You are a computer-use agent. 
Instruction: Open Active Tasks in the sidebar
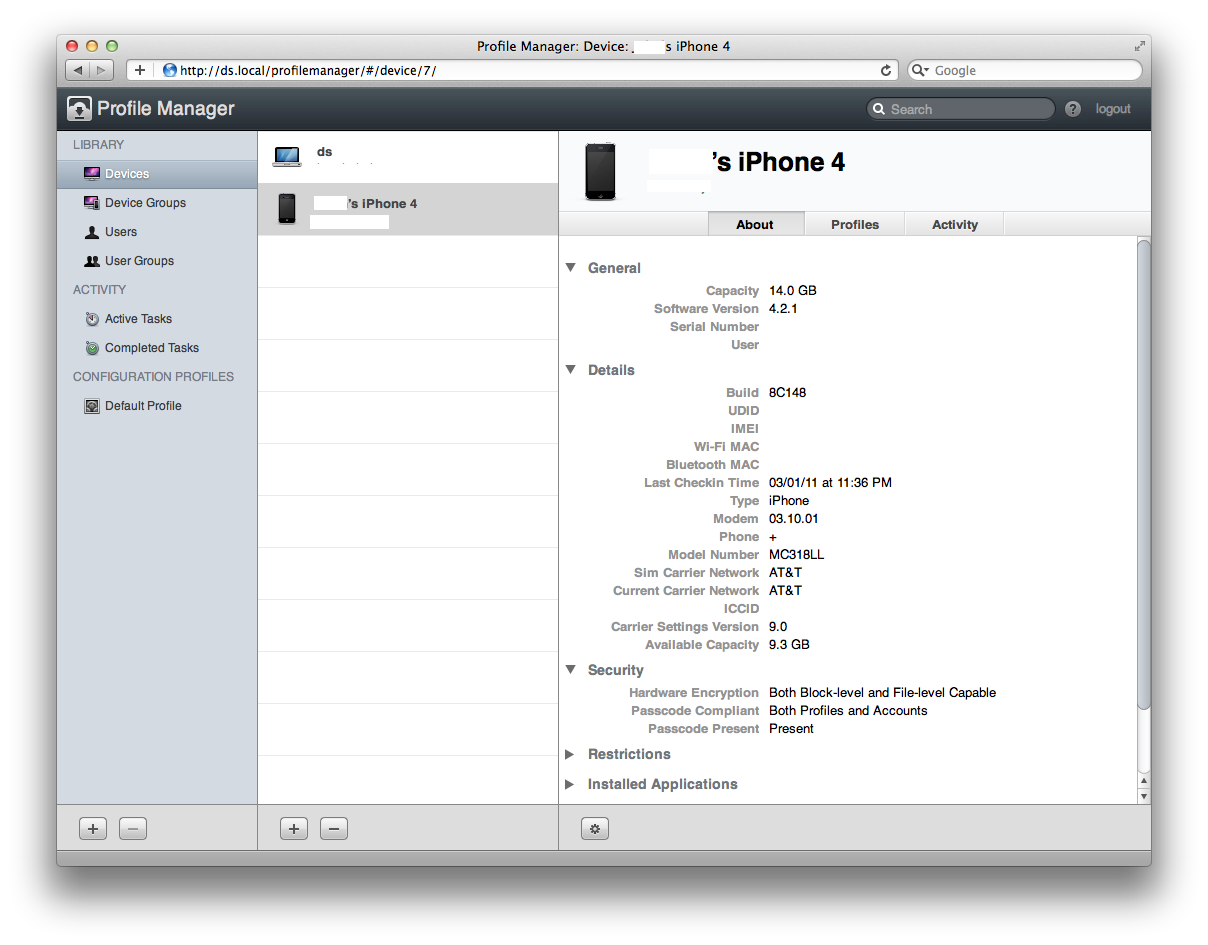pyautogui.click(x=157, y=319)
